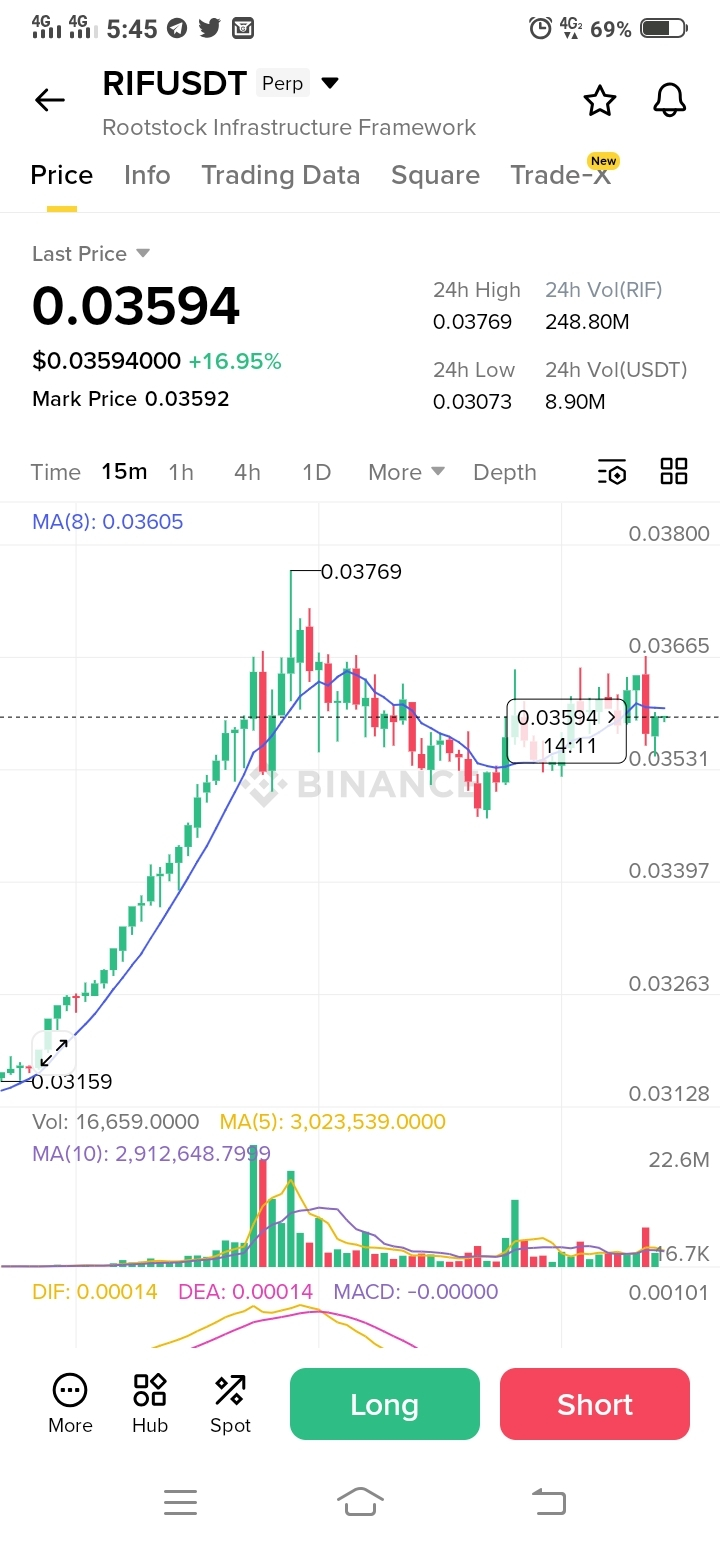Tap the current price tag 0.03594 arrow
Screen dimensions: 720x1544
point(611,717)
